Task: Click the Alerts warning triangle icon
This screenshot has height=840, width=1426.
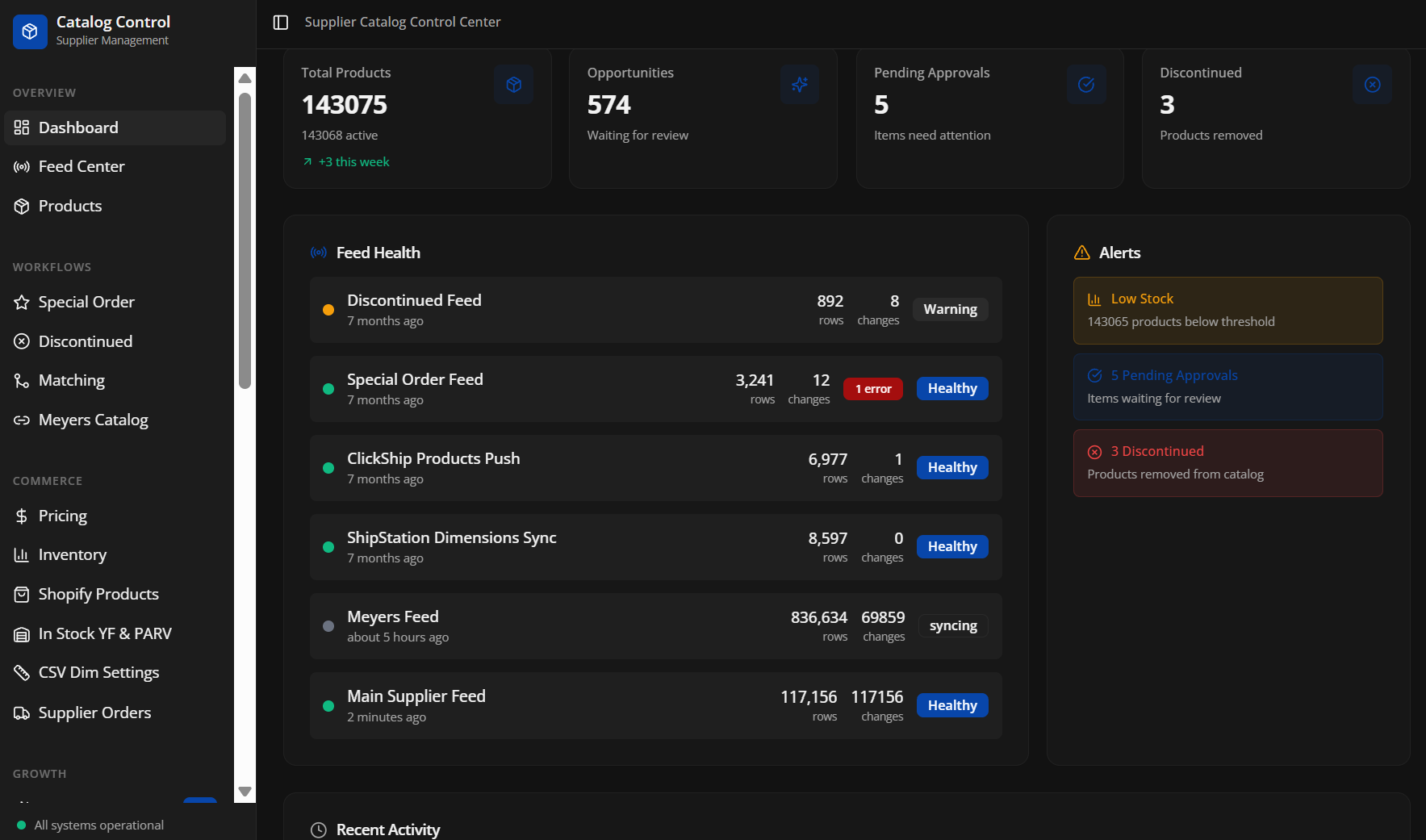Action: click(x=1082, y=253)
